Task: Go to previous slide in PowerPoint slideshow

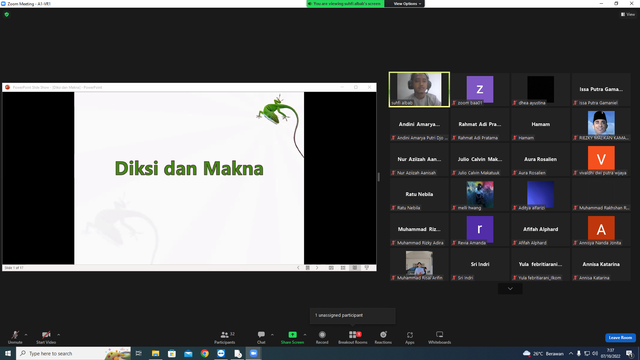Action: tap(298, 268)
